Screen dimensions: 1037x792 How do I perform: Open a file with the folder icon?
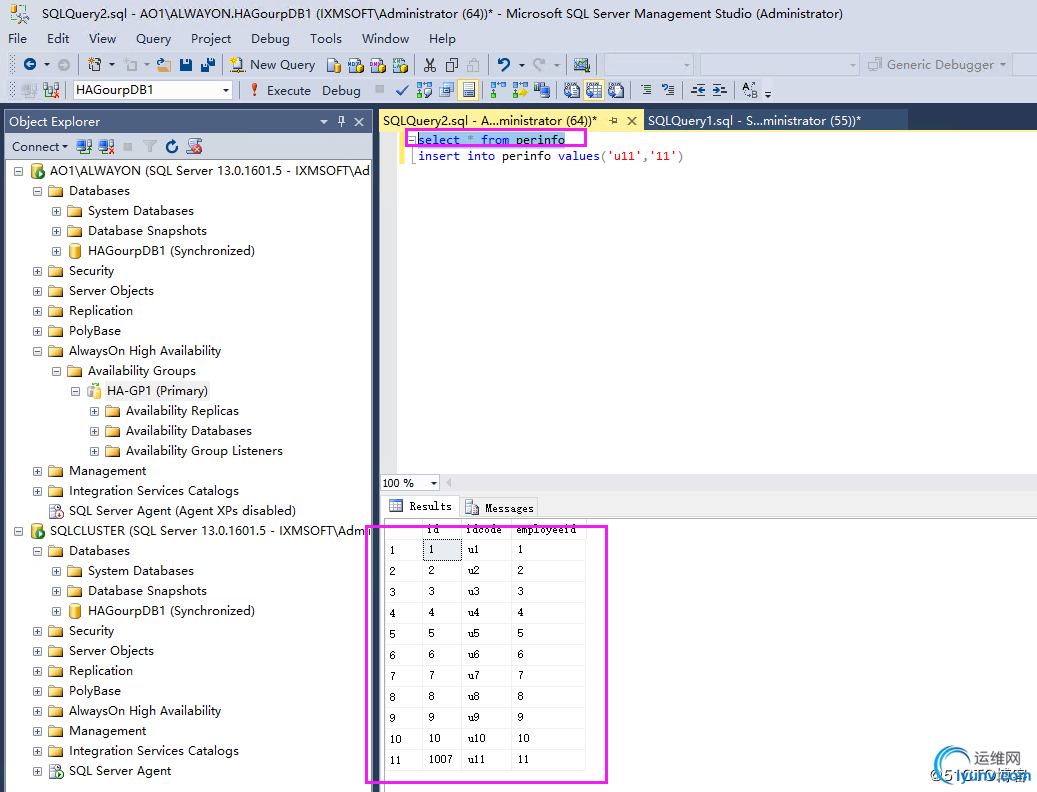point(163,64)
